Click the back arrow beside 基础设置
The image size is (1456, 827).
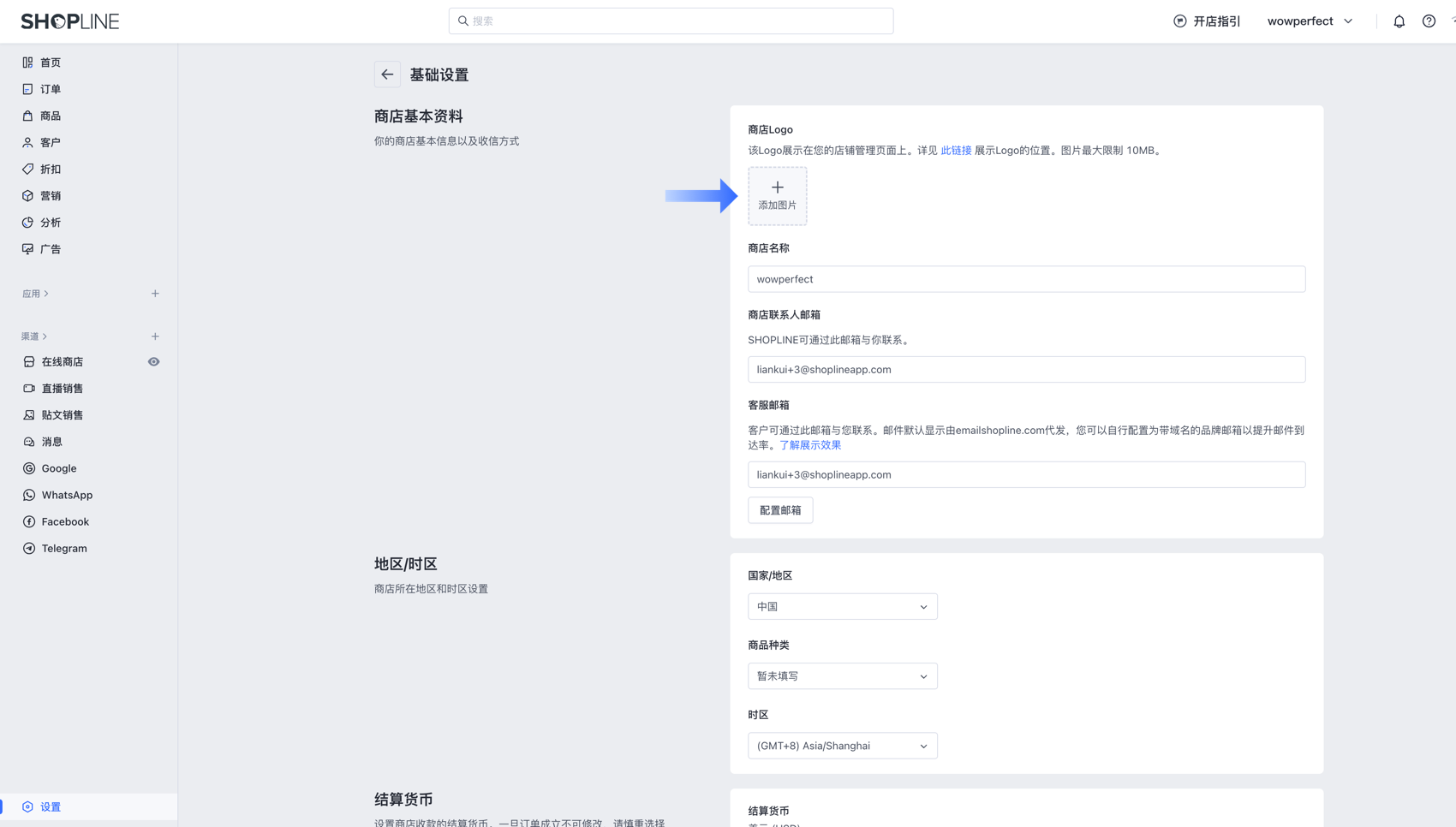pyautogui.click(x=387, y=74)
